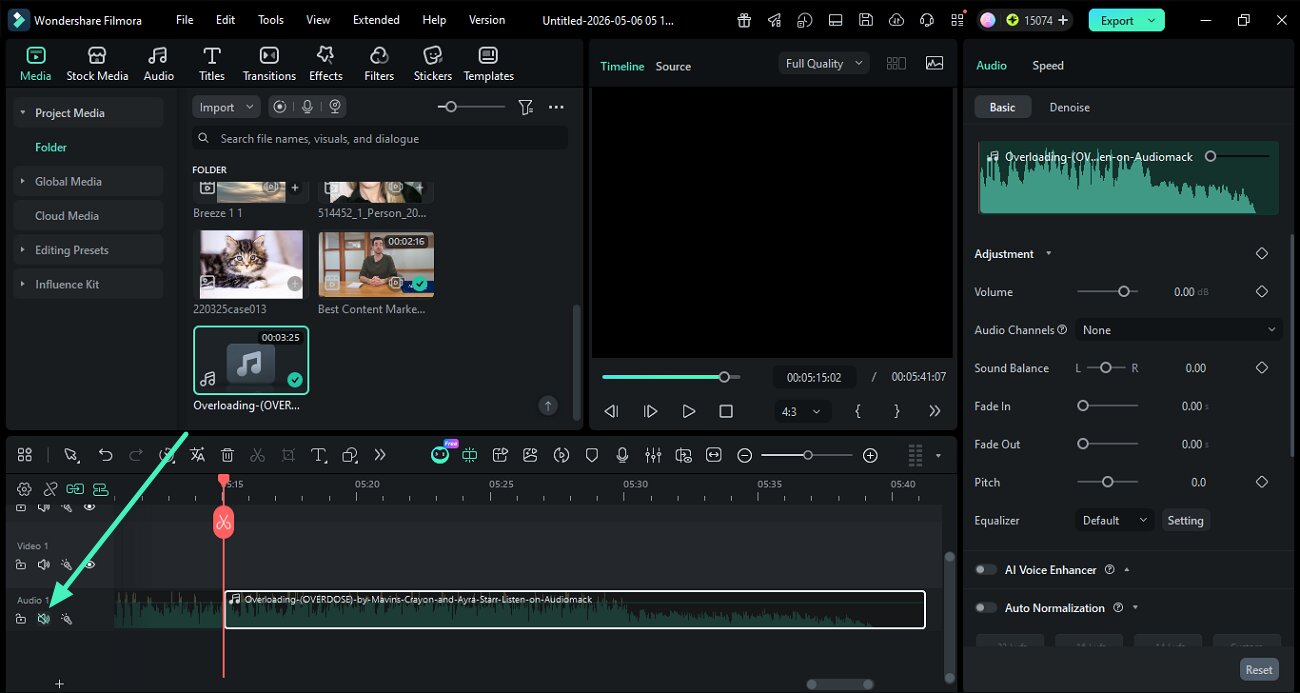This screenshot has height=693, width=1300.
Task: Open the audio mixer icon in timeline toolbar
Action: click(x=653, y=455)
